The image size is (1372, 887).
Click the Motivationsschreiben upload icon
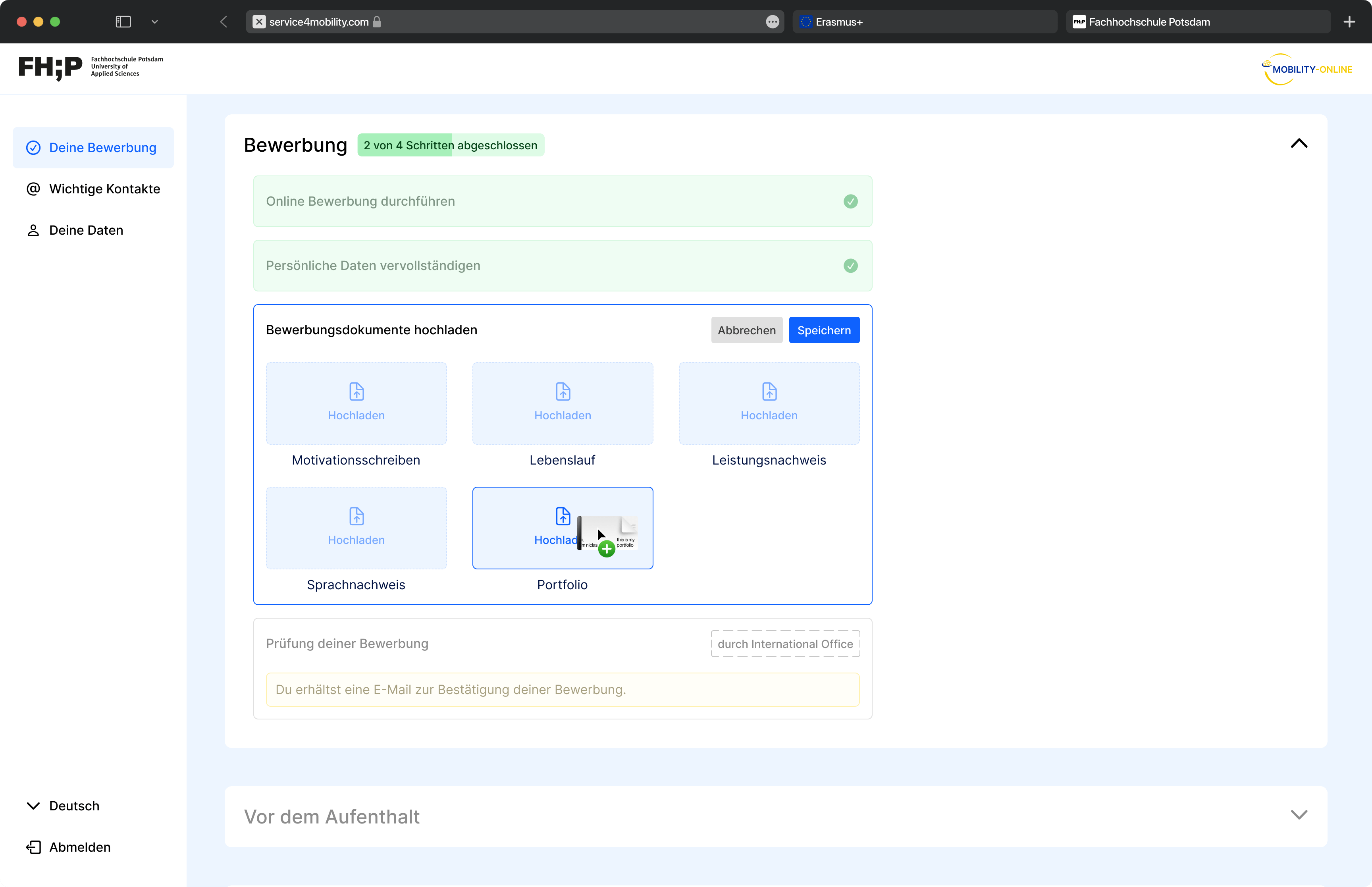(x=356, y=391)
